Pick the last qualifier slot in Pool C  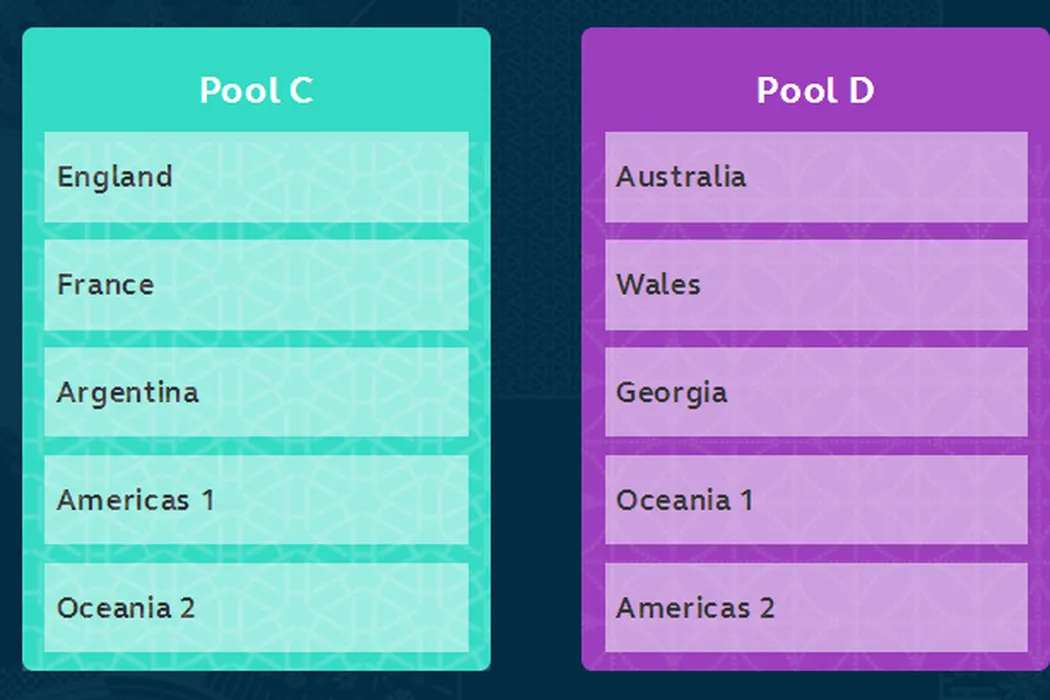click(x=256, y=607)
